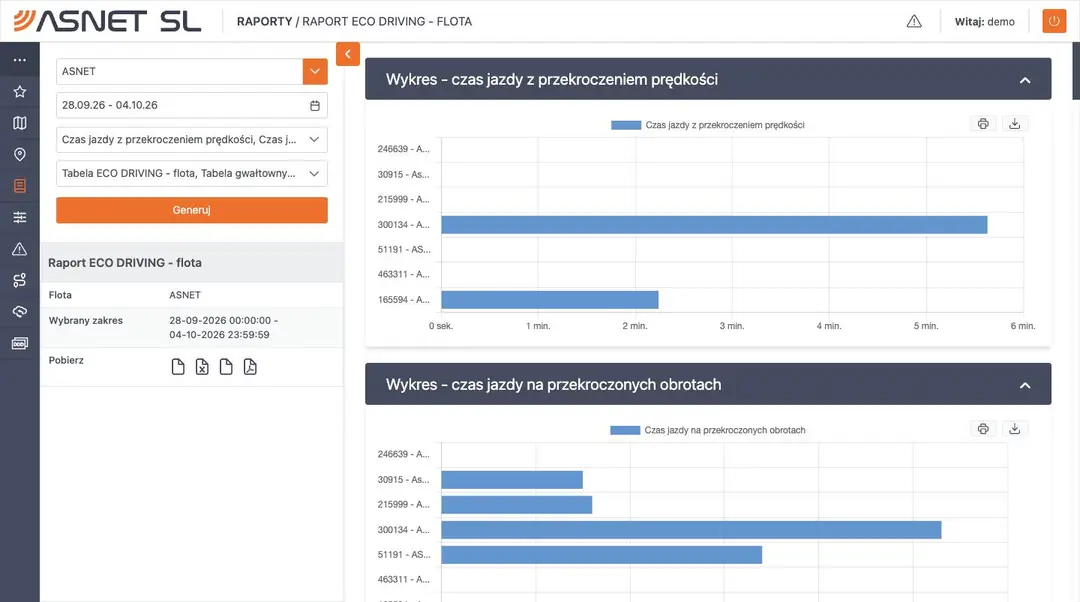1080x602 pixels.
Task: Open favorites via the star sidebar icon
Action: [19, 92]
